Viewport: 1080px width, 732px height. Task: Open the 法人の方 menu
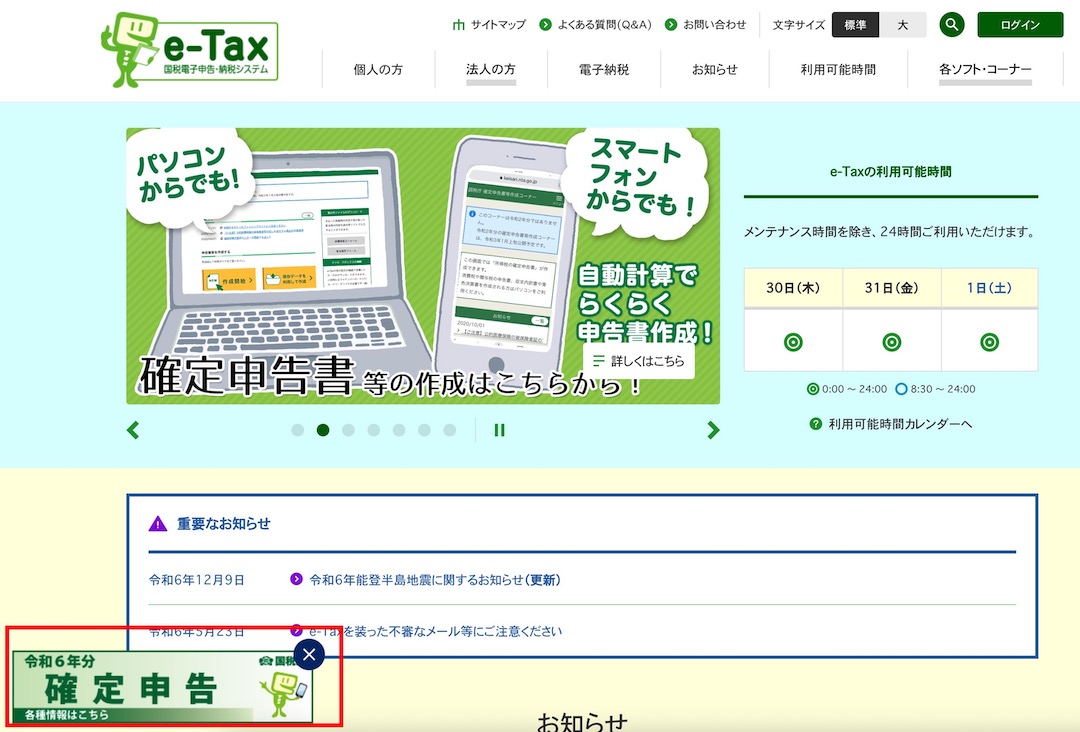pos(490,69)
